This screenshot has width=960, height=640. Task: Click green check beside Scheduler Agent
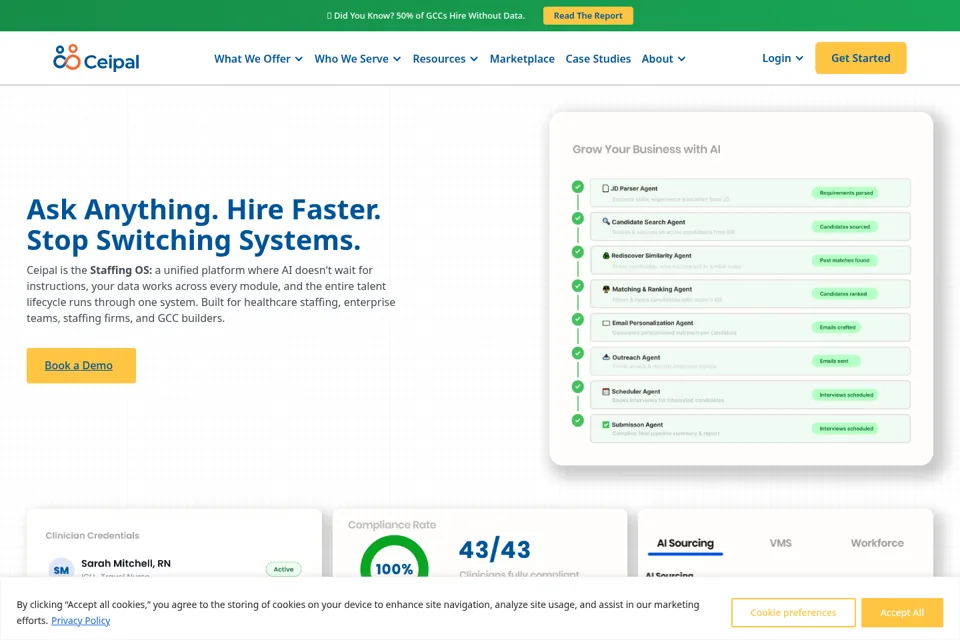(x=577, y=386)
